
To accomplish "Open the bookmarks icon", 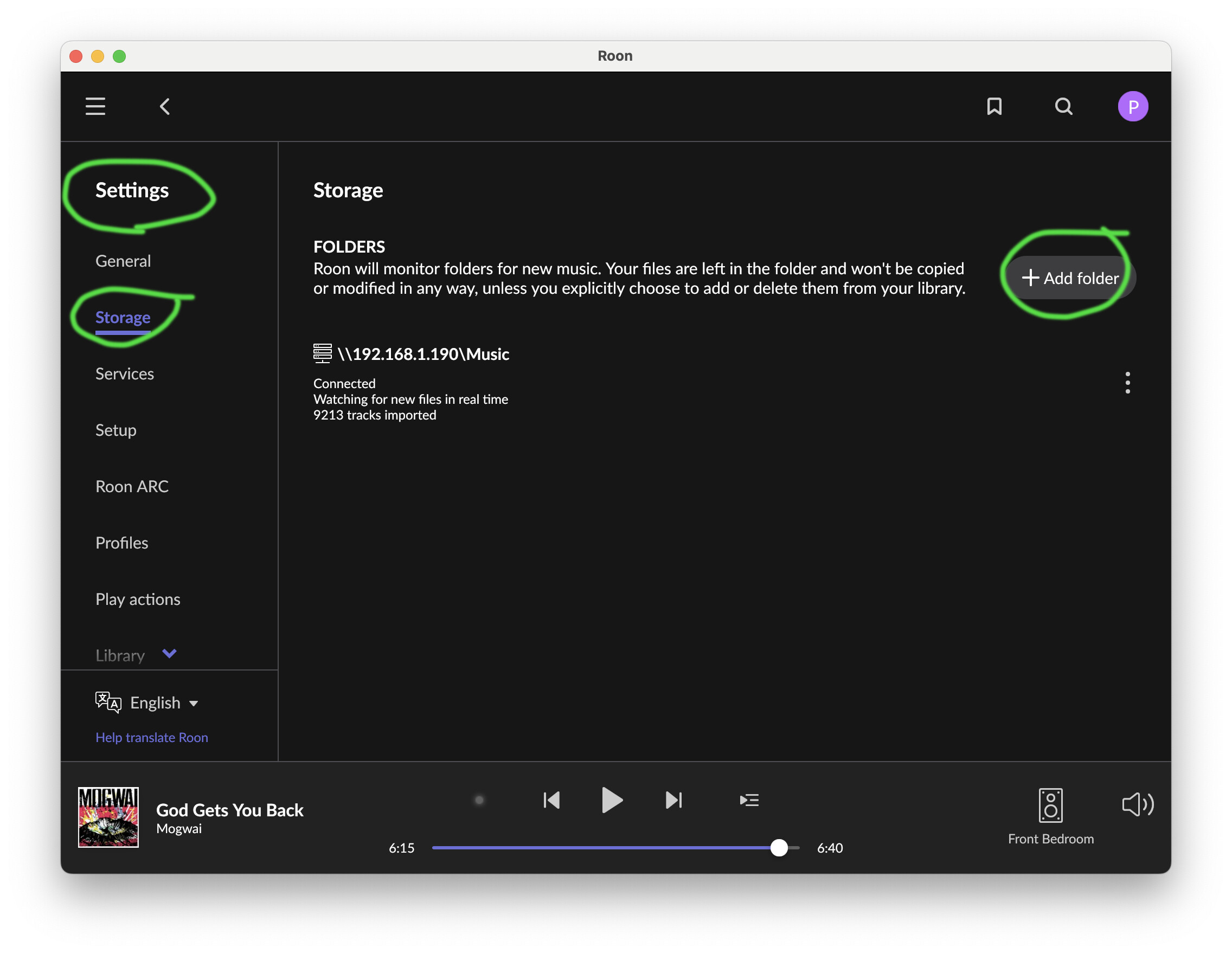I will (x=994, y=106).
